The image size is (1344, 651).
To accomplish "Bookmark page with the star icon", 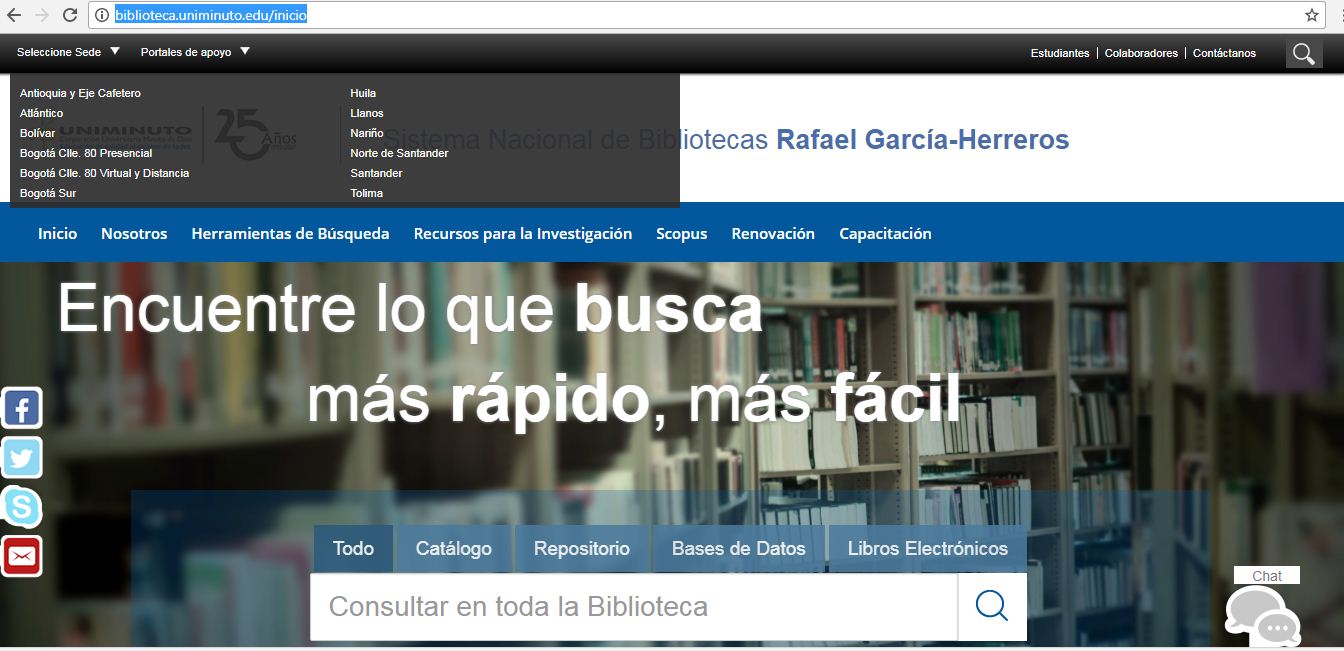I will pos(1312,15).
